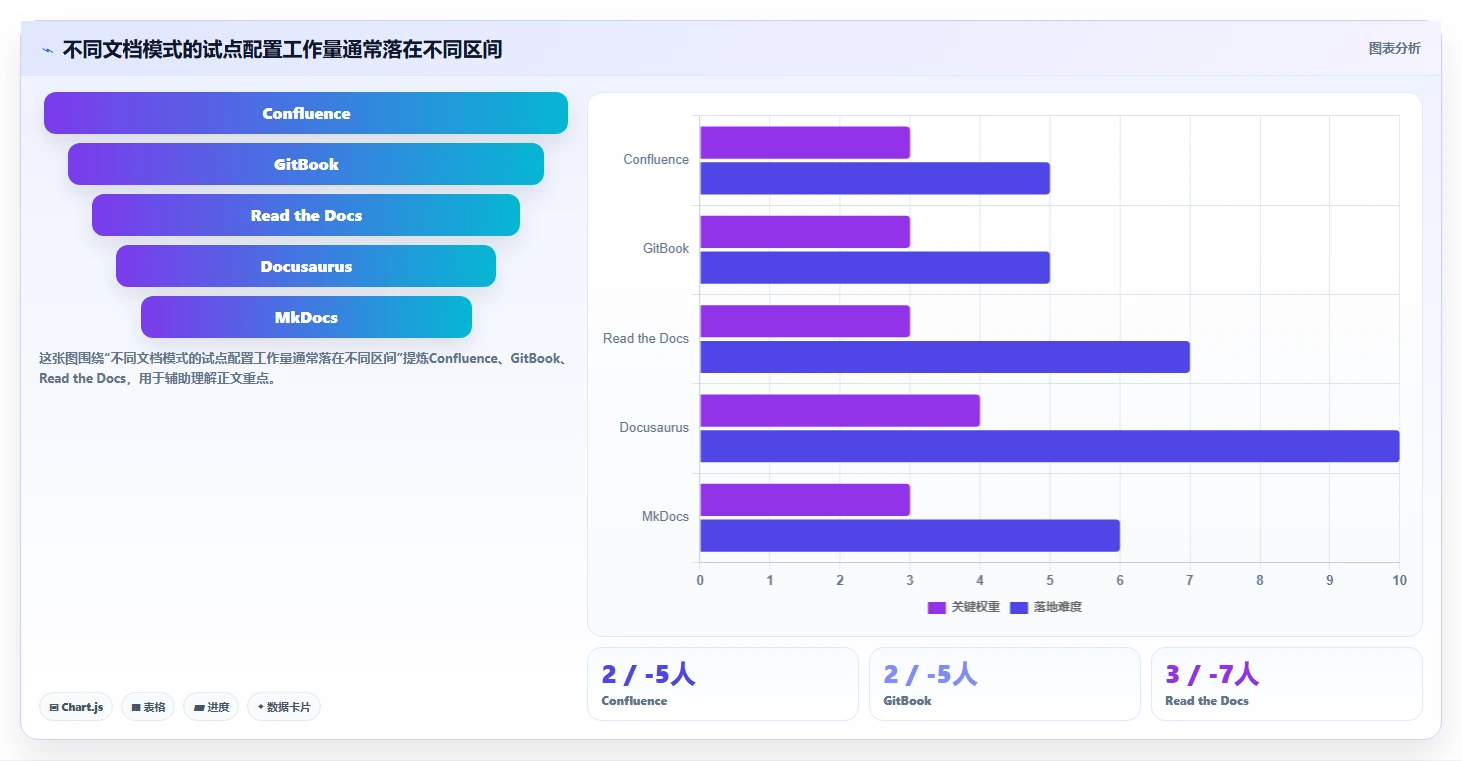
Task: Click the purple 关键权重 legend swatch
Action: coord(937,607)
